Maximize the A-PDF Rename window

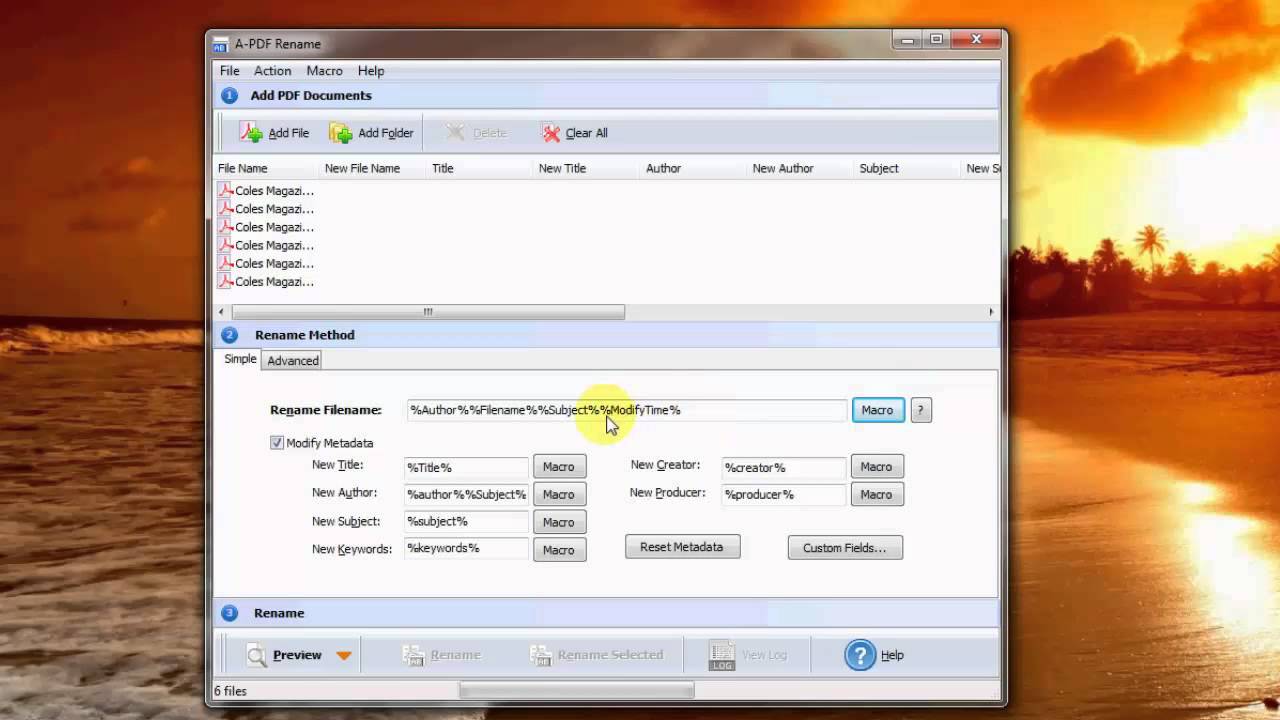(x=937, y=40)
